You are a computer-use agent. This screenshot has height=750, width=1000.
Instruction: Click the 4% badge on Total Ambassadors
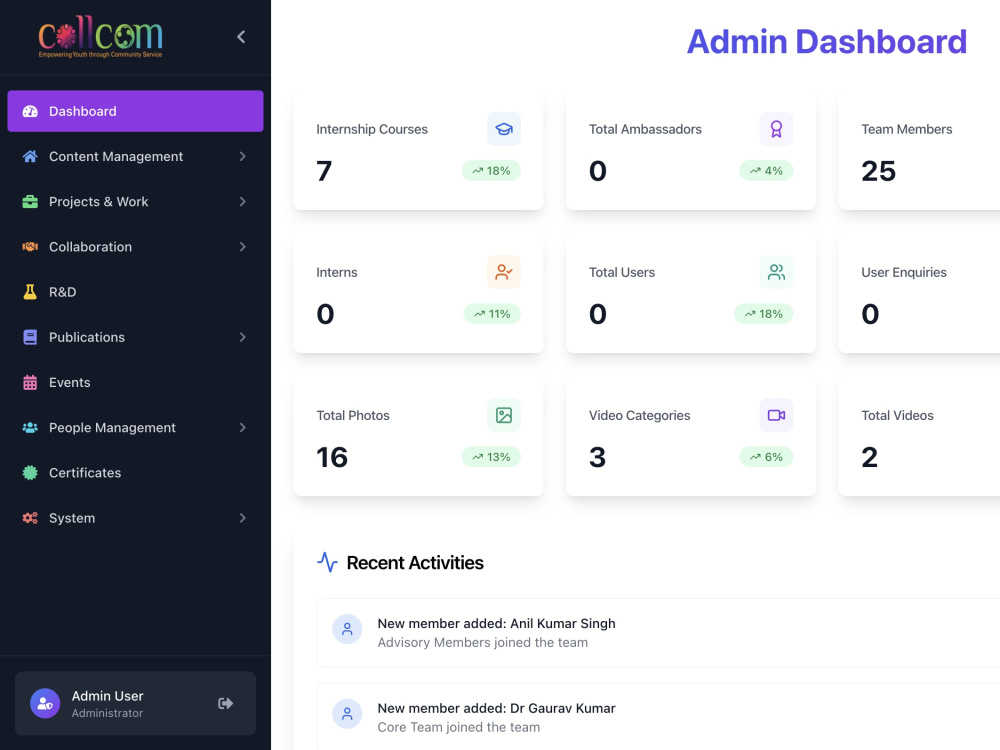click(766, 171)
